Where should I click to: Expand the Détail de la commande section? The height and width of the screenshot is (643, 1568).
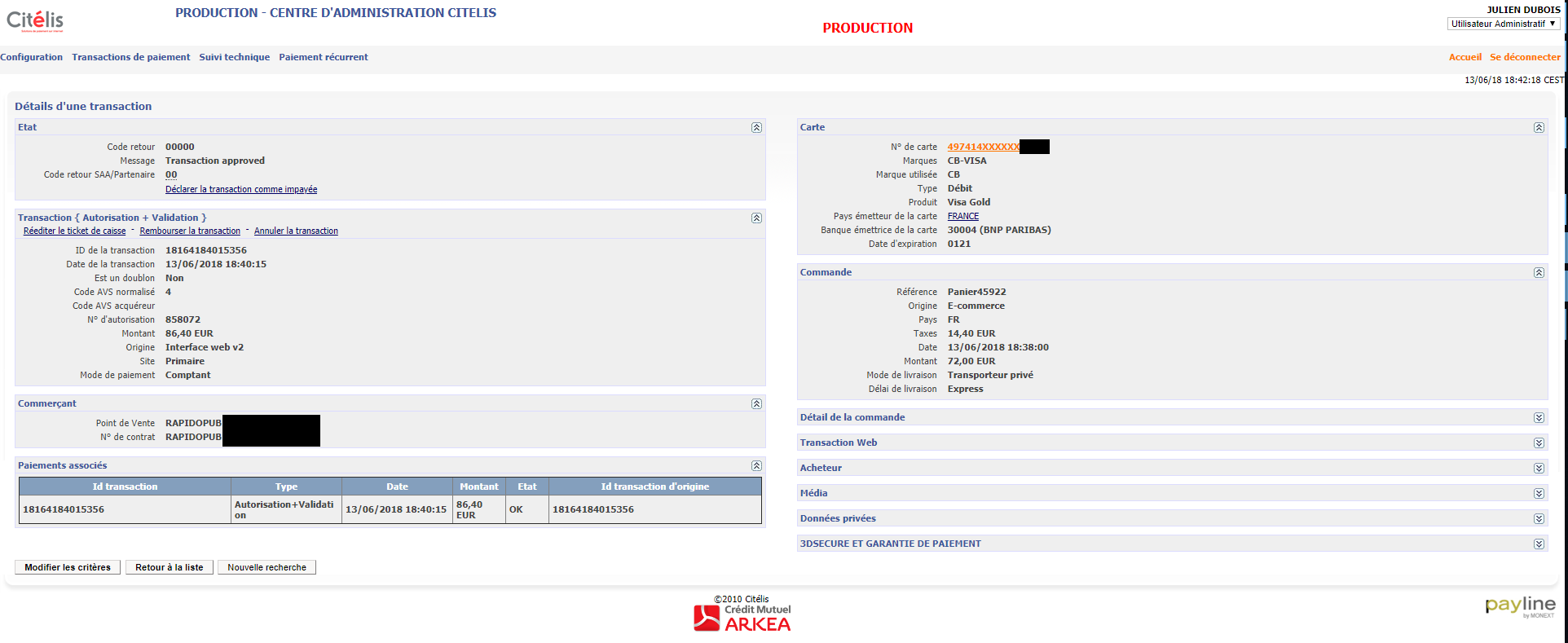tap(1539, 417)
